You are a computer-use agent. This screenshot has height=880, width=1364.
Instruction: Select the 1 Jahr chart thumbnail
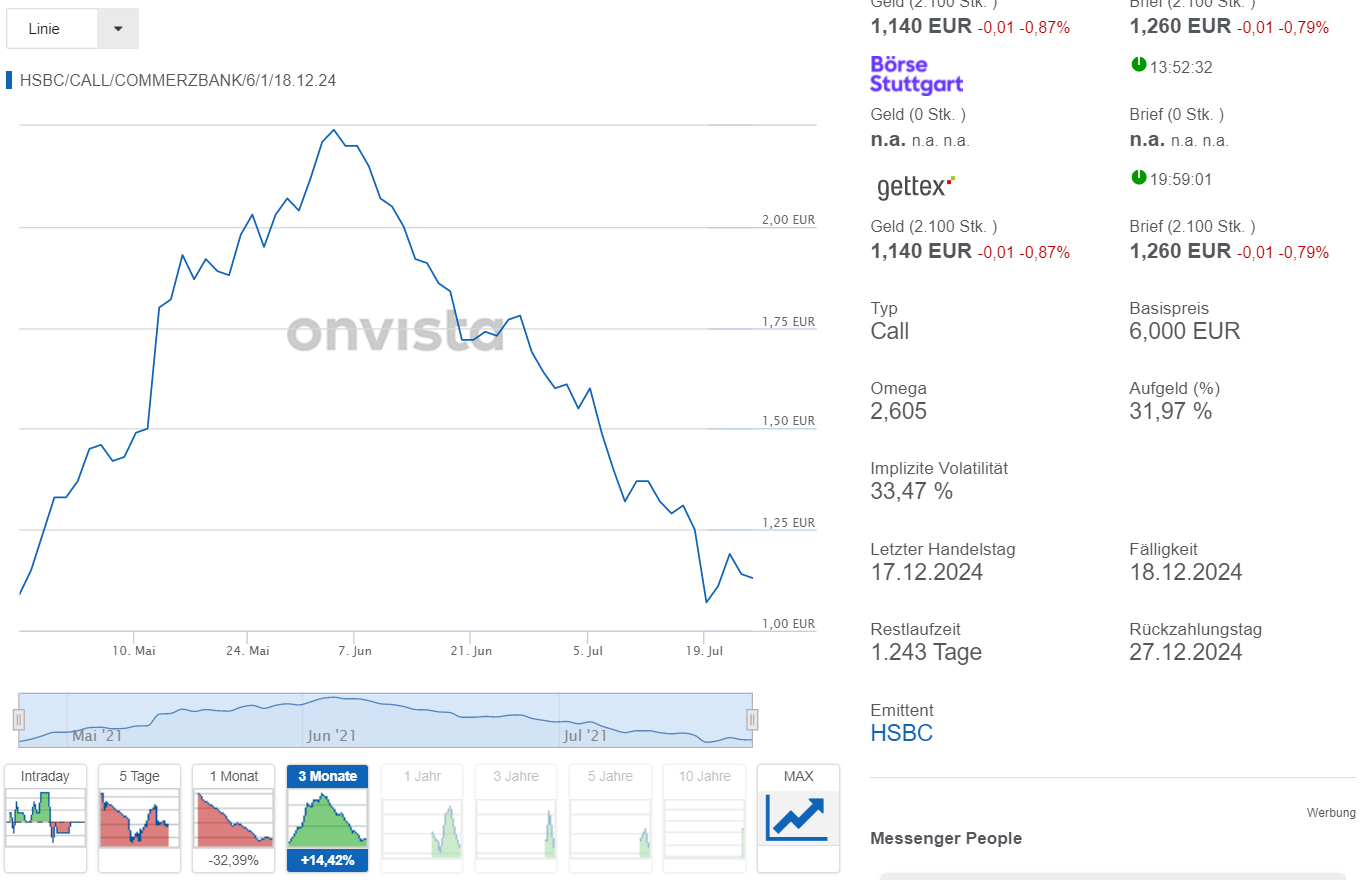point(421,818)
